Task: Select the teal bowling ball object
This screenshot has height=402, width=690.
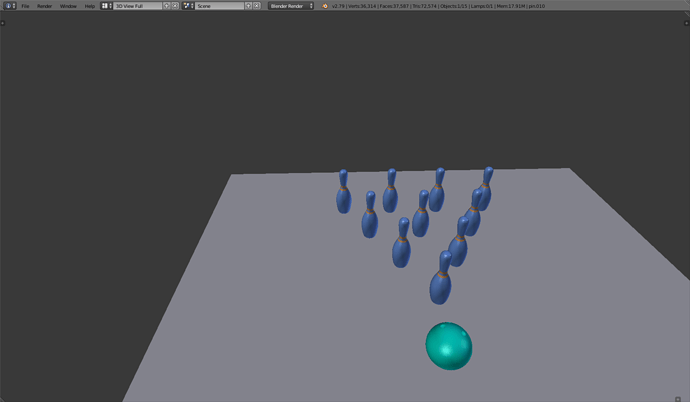Action: click(x=448, y=346)
